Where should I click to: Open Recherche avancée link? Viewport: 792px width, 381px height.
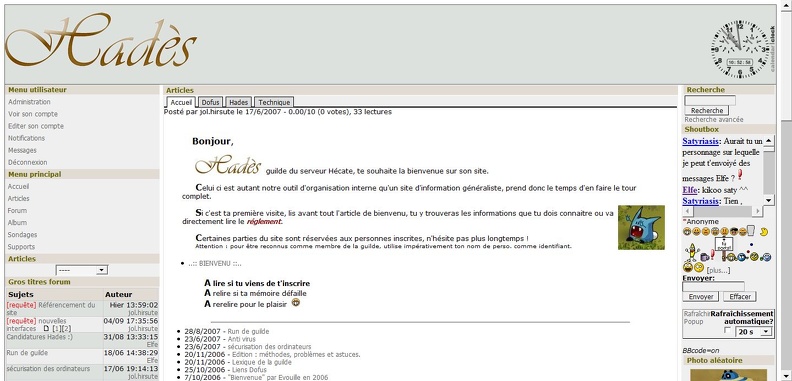[x=714, y=120]
